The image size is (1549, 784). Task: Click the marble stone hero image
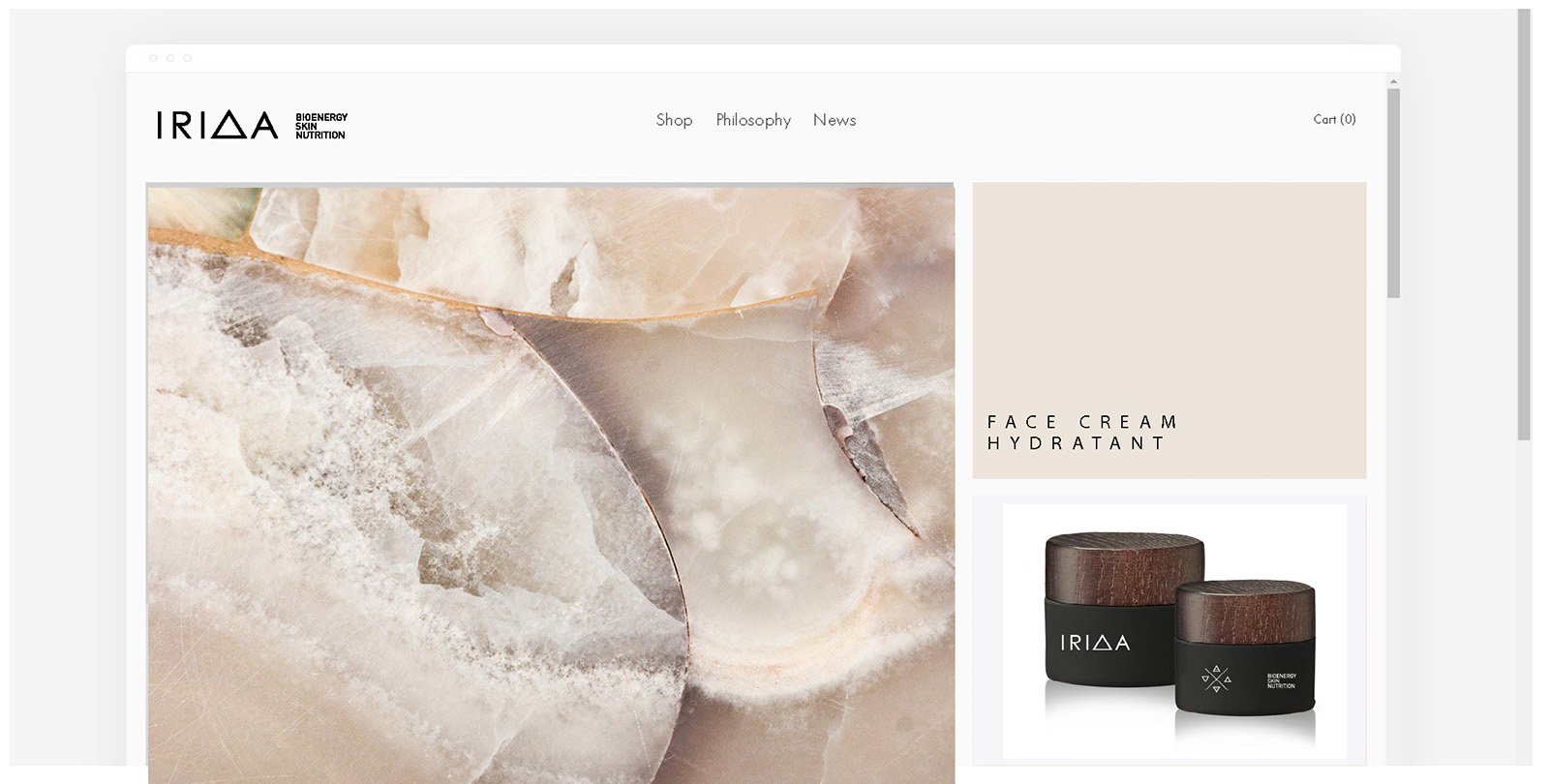[551, 484]
